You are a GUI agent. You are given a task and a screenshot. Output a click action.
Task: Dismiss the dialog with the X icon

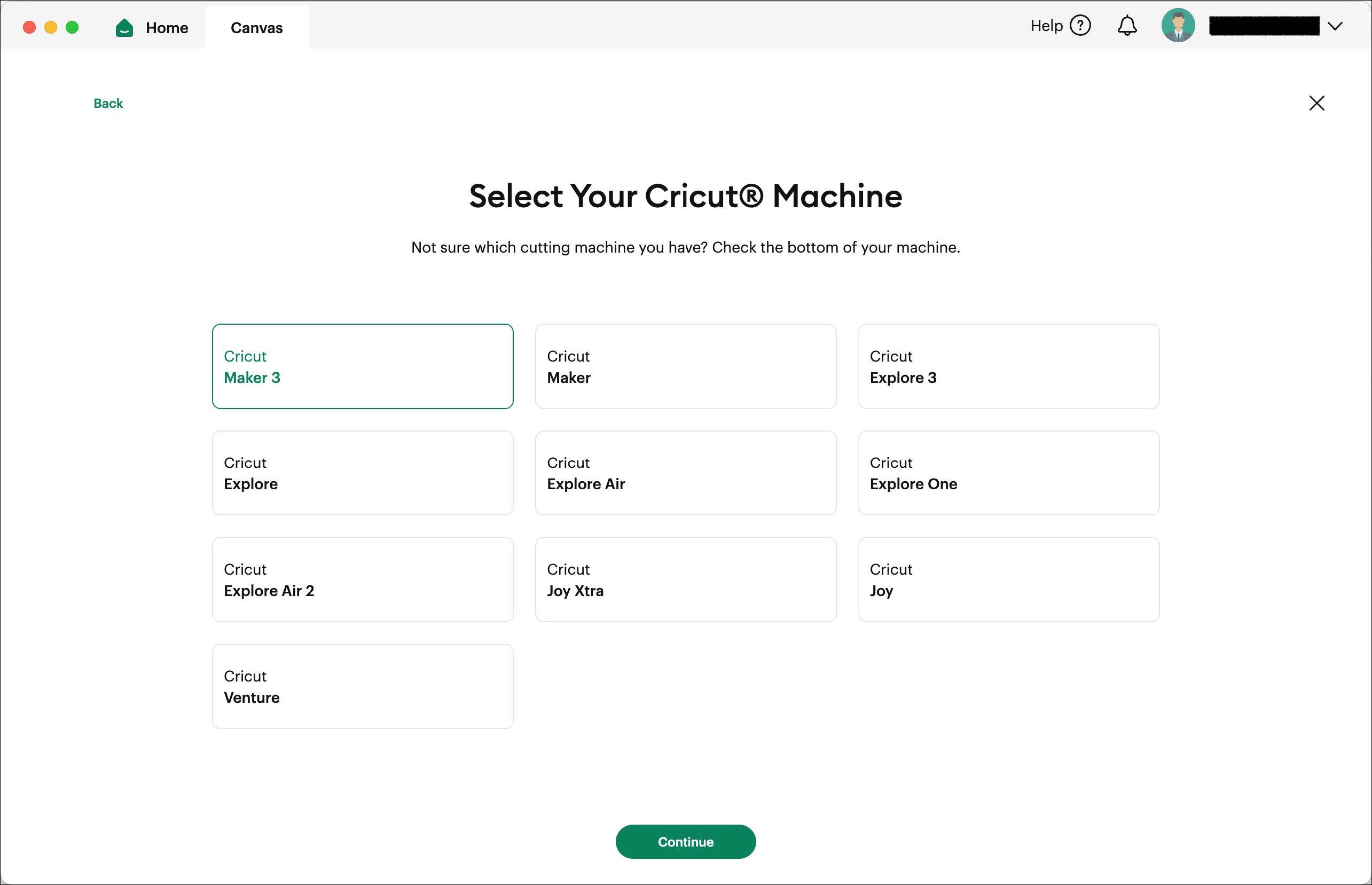pos(1316,104)
